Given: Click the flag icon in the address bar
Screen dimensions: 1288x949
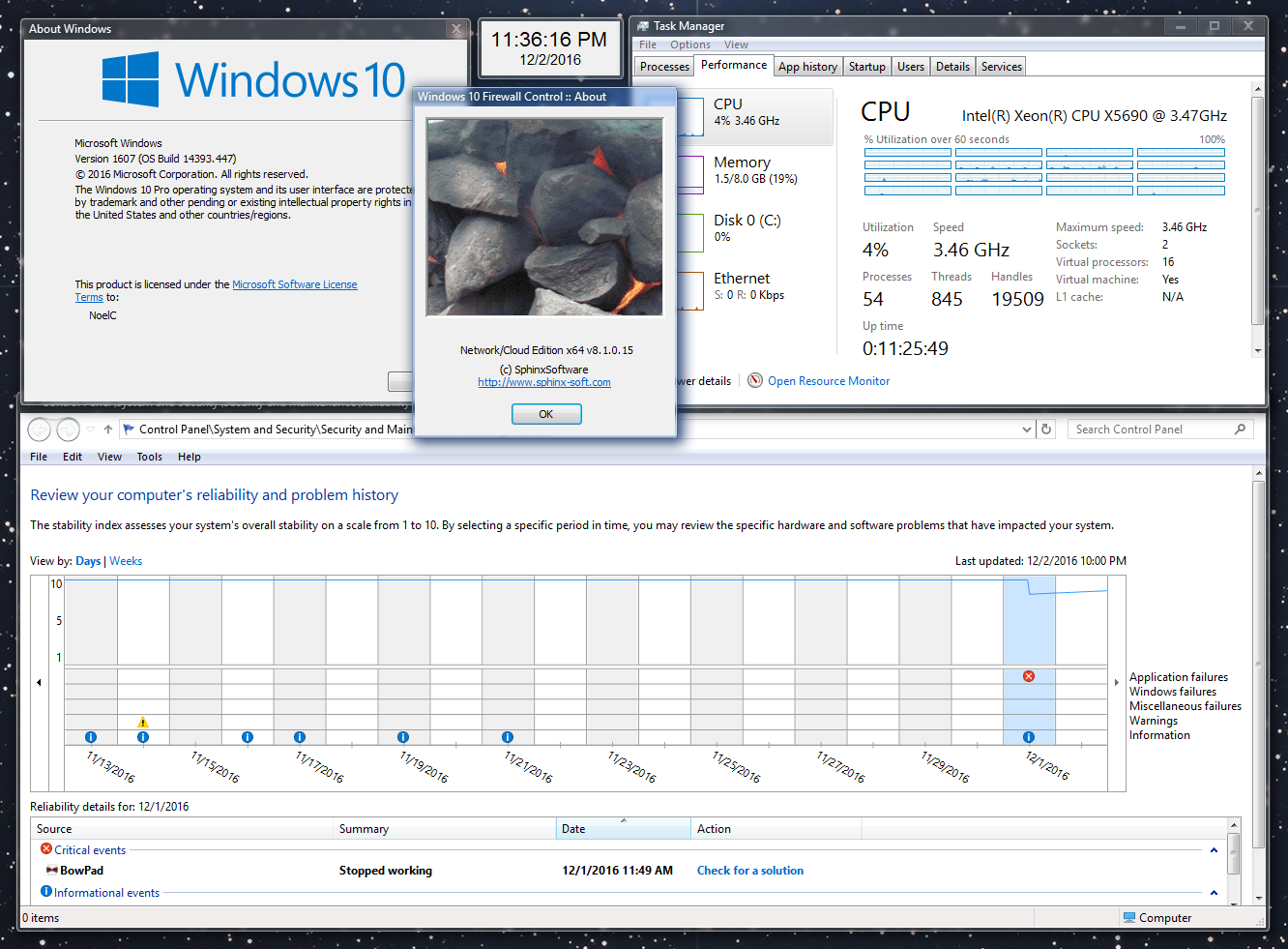Looking at the screenshot, I should [x=129, y=429].
